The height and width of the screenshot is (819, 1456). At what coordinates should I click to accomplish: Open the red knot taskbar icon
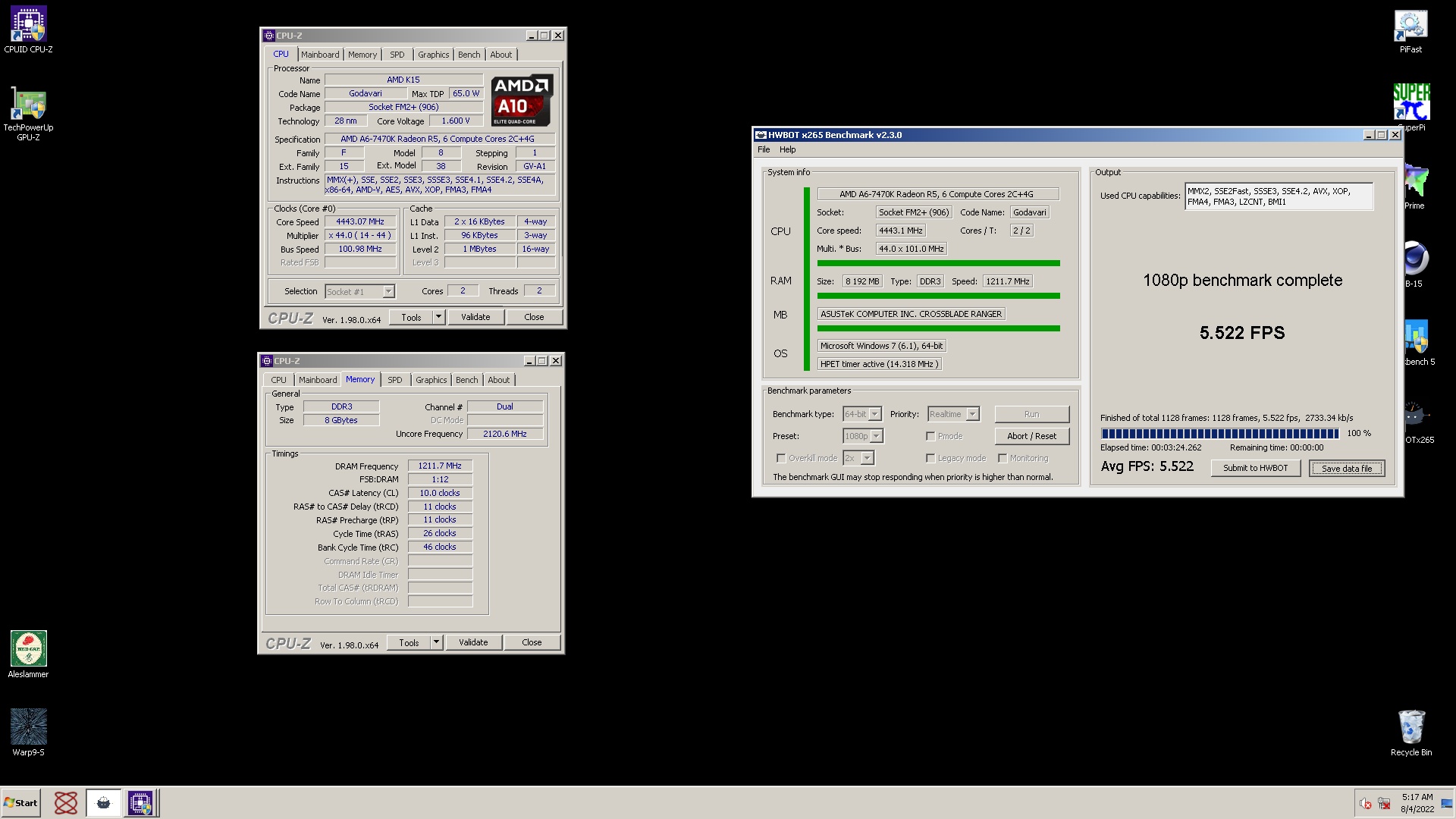tap(66, 802)
